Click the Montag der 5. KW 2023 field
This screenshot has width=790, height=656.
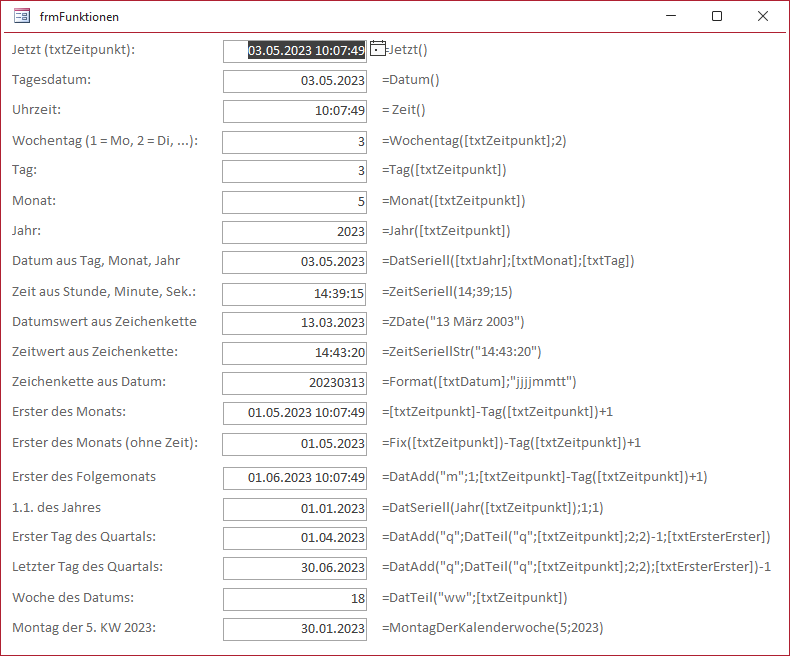pos(295,629)
